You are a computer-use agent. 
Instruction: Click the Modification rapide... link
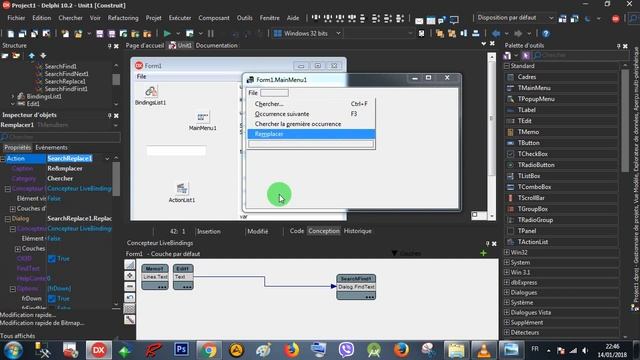(28, 315)
